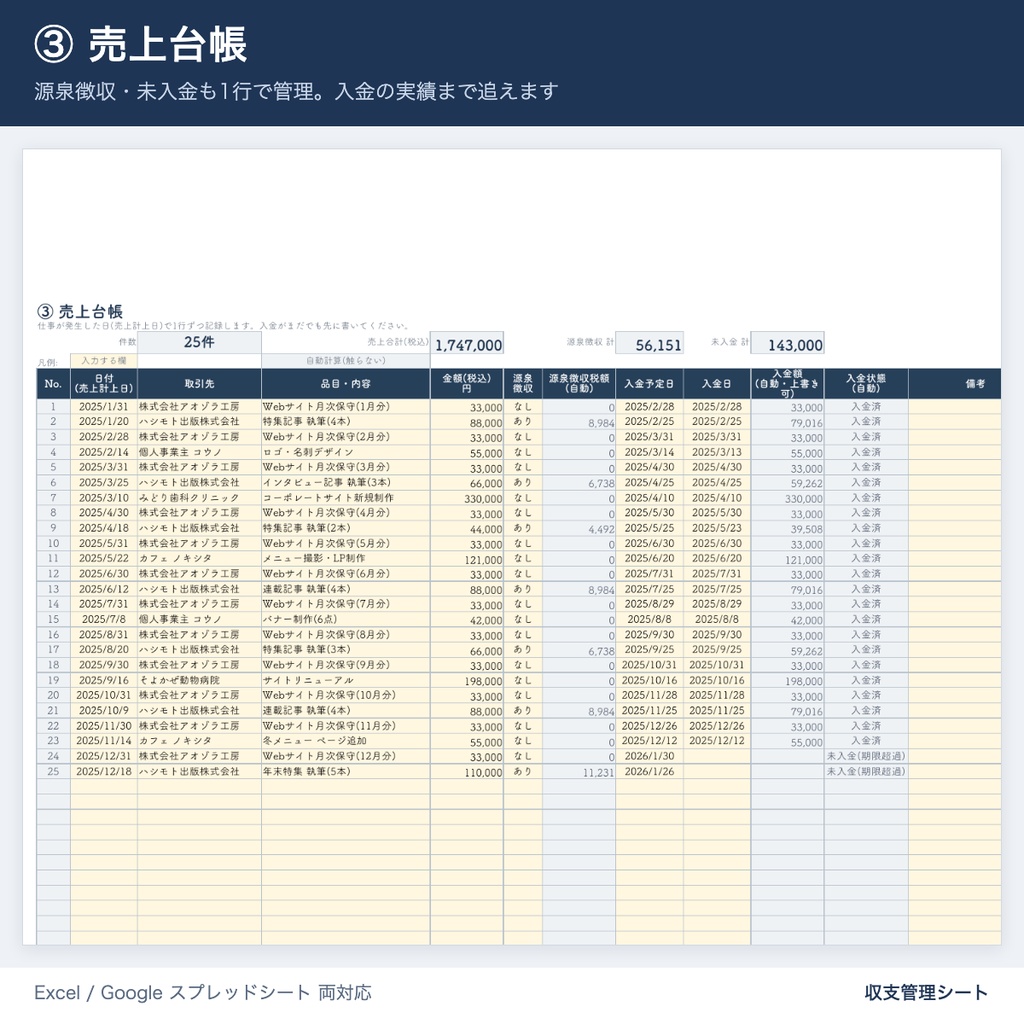Select the withholding tax cell 4,492
The width and height of the screenshot is (1024, 1024).
pyautogui.click(x=579, y=529)
